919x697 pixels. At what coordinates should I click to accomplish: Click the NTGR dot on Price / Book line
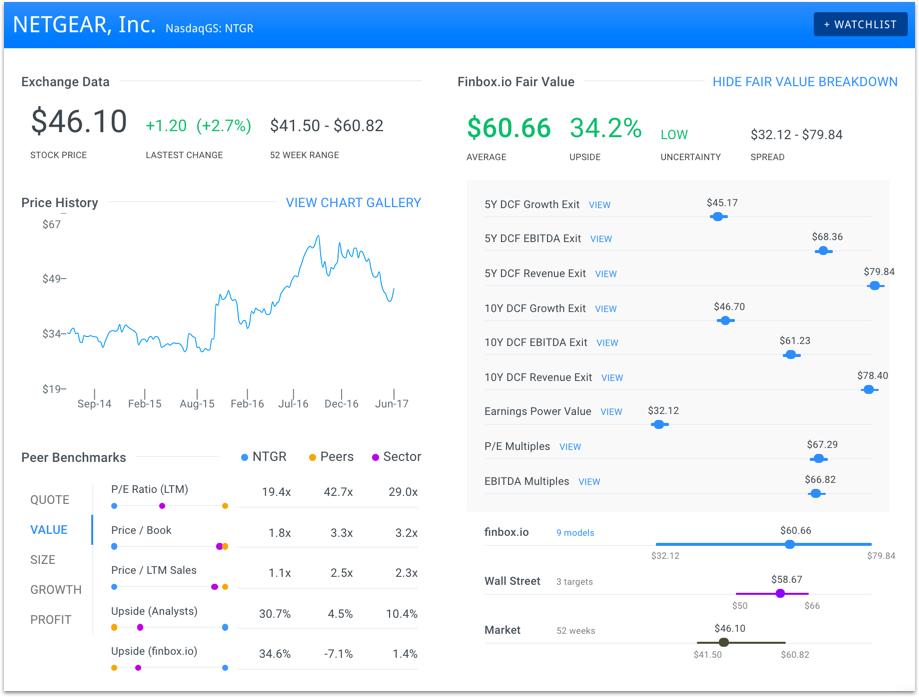coord(114,546)
